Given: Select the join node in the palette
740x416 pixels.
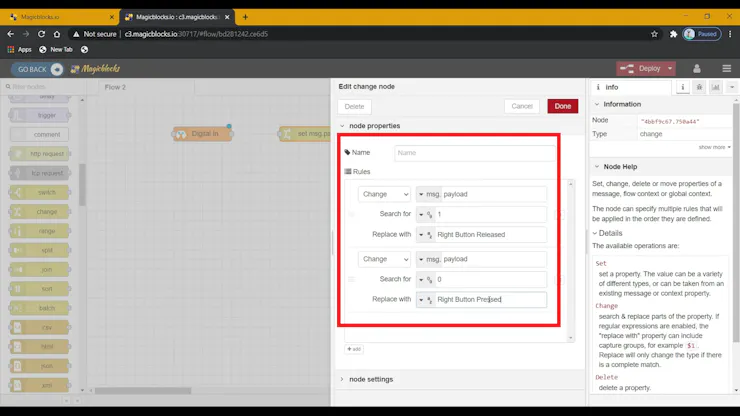Looking at the screenshot, I should (40, 270).
